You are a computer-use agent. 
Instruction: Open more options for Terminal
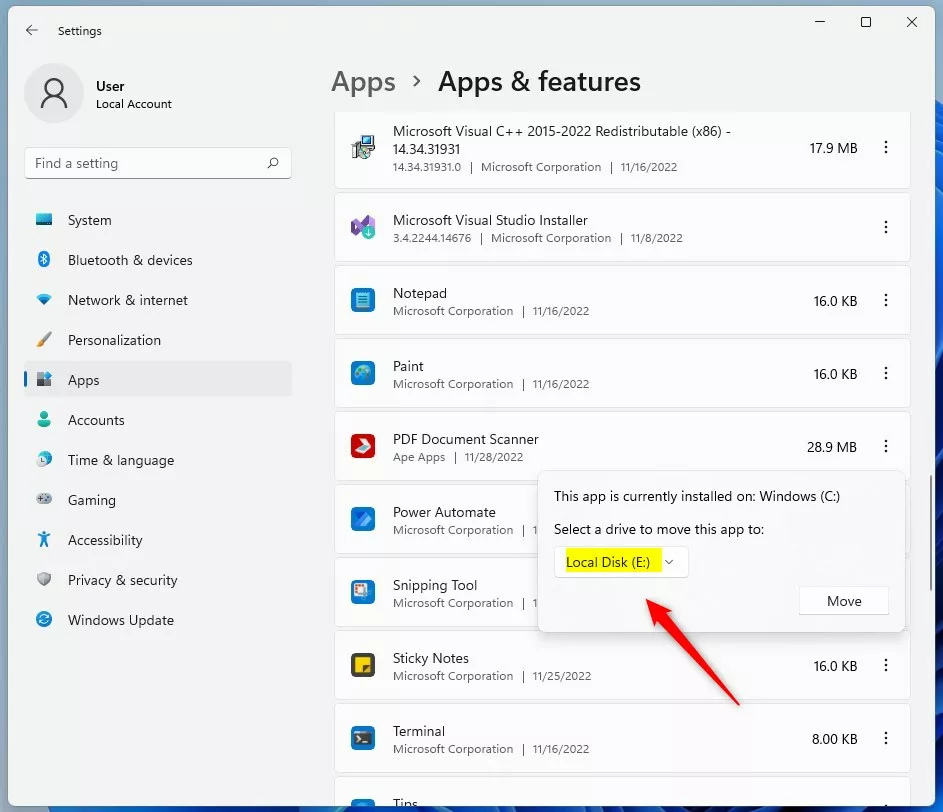click(886, 738)
